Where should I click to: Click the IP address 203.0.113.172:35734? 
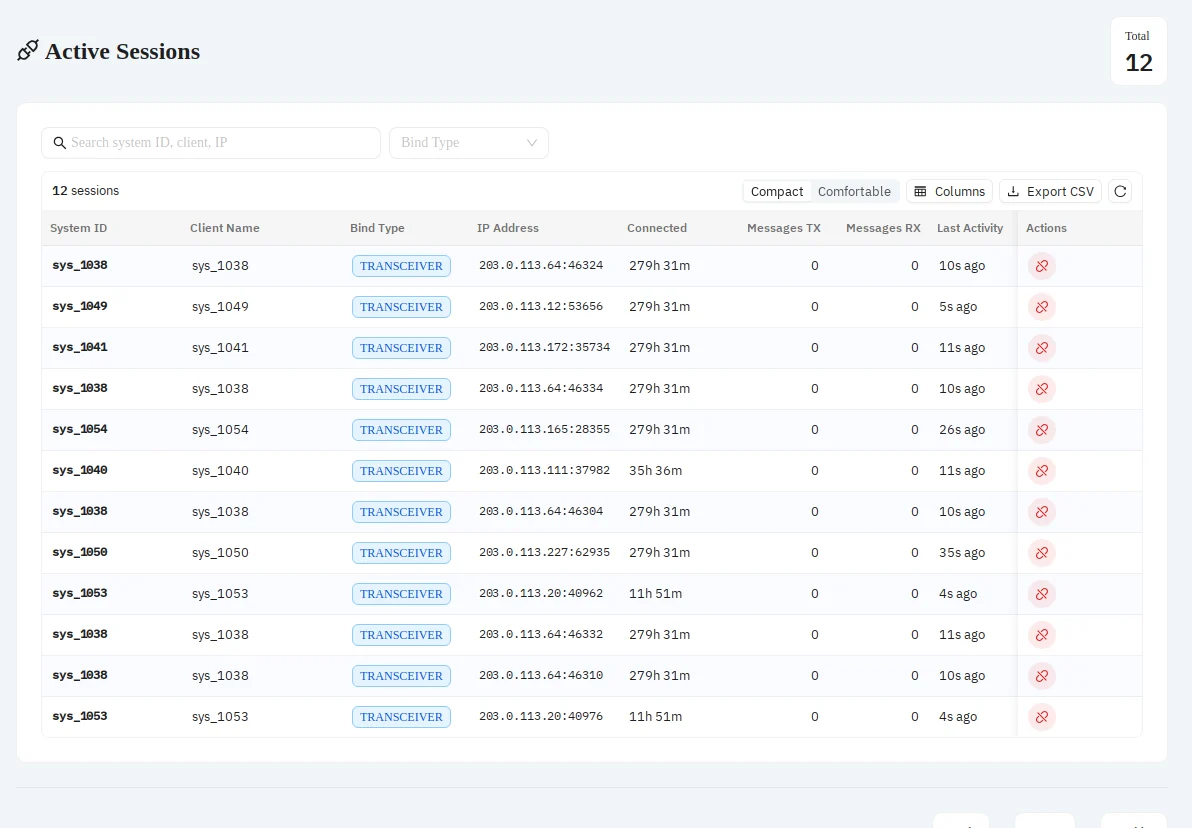pyautogui.click(x=544, y=347)
